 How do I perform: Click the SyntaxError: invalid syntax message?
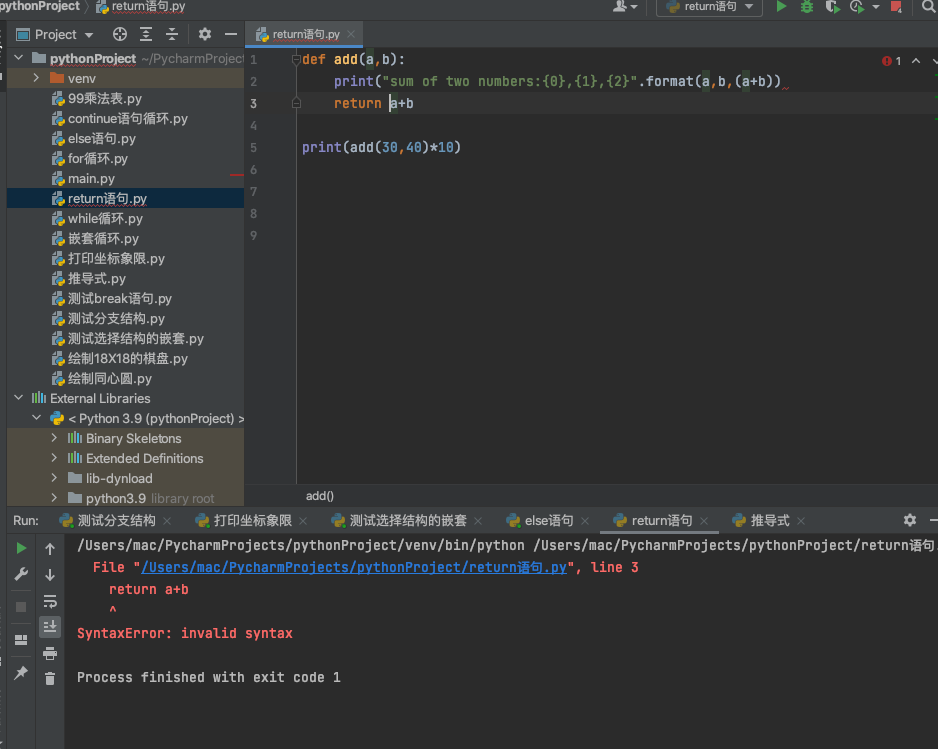(184, 633)
